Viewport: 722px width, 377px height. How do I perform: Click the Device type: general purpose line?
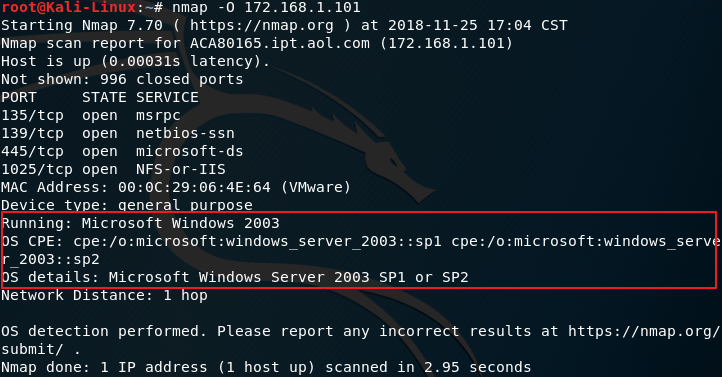pyautogui.click(x=127, y=205)
